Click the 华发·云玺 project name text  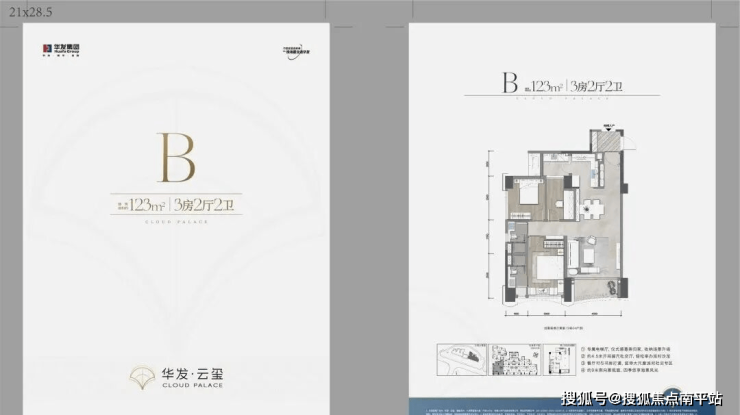pyautogui.click(x=192, y=374)
